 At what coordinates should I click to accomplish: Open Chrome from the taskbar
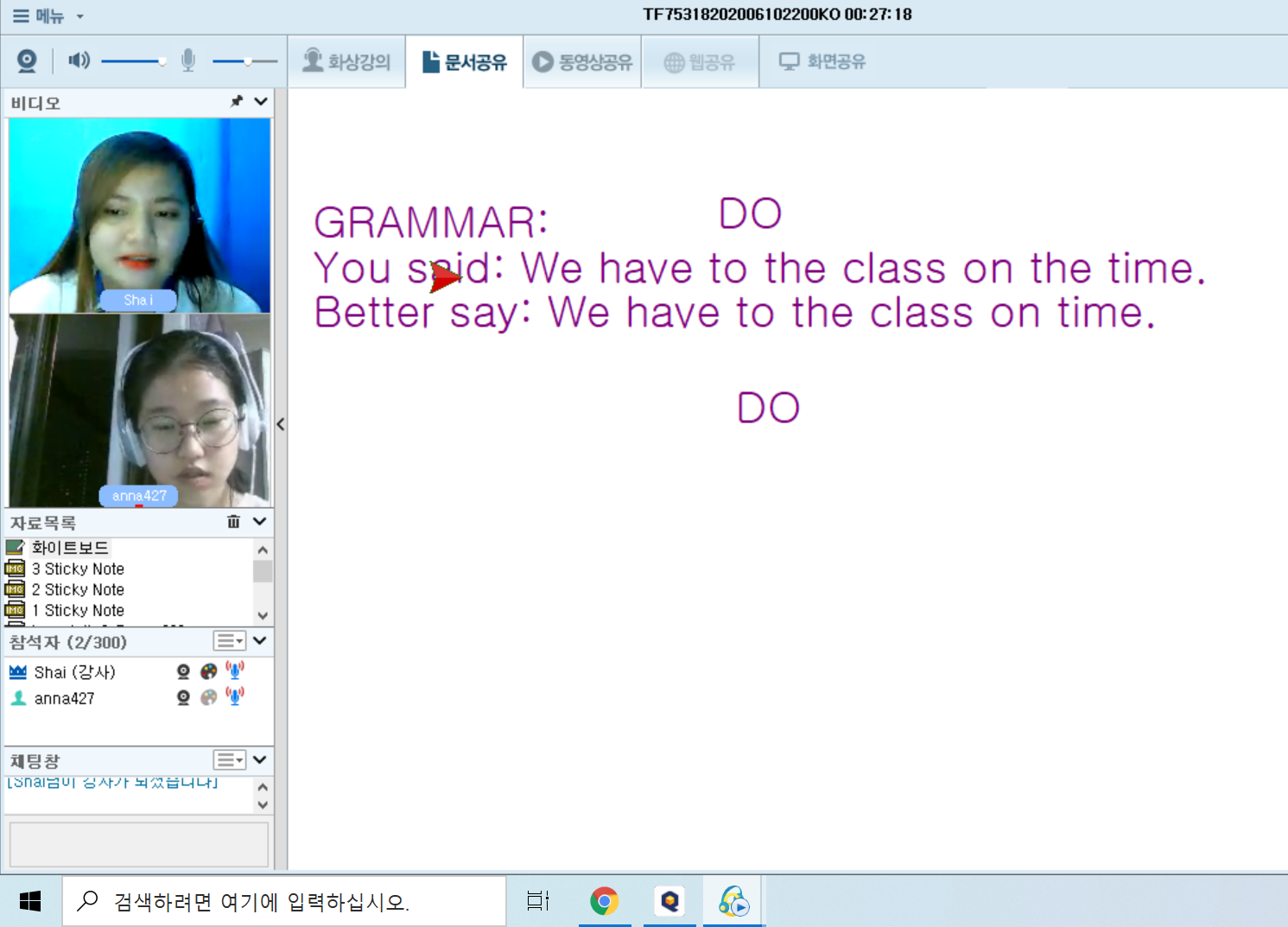604,902
